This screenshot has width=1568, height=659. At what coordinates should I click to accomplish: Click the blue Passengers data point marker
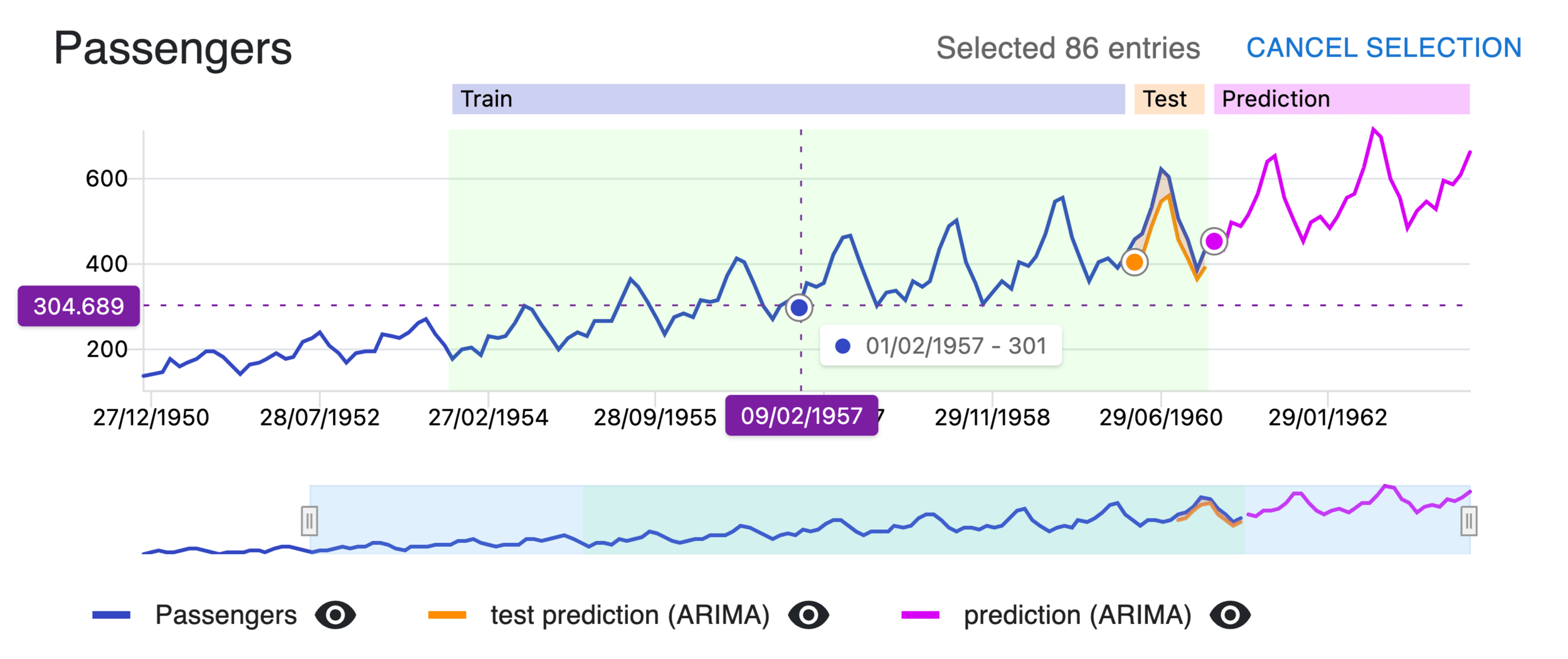[799, 308]
